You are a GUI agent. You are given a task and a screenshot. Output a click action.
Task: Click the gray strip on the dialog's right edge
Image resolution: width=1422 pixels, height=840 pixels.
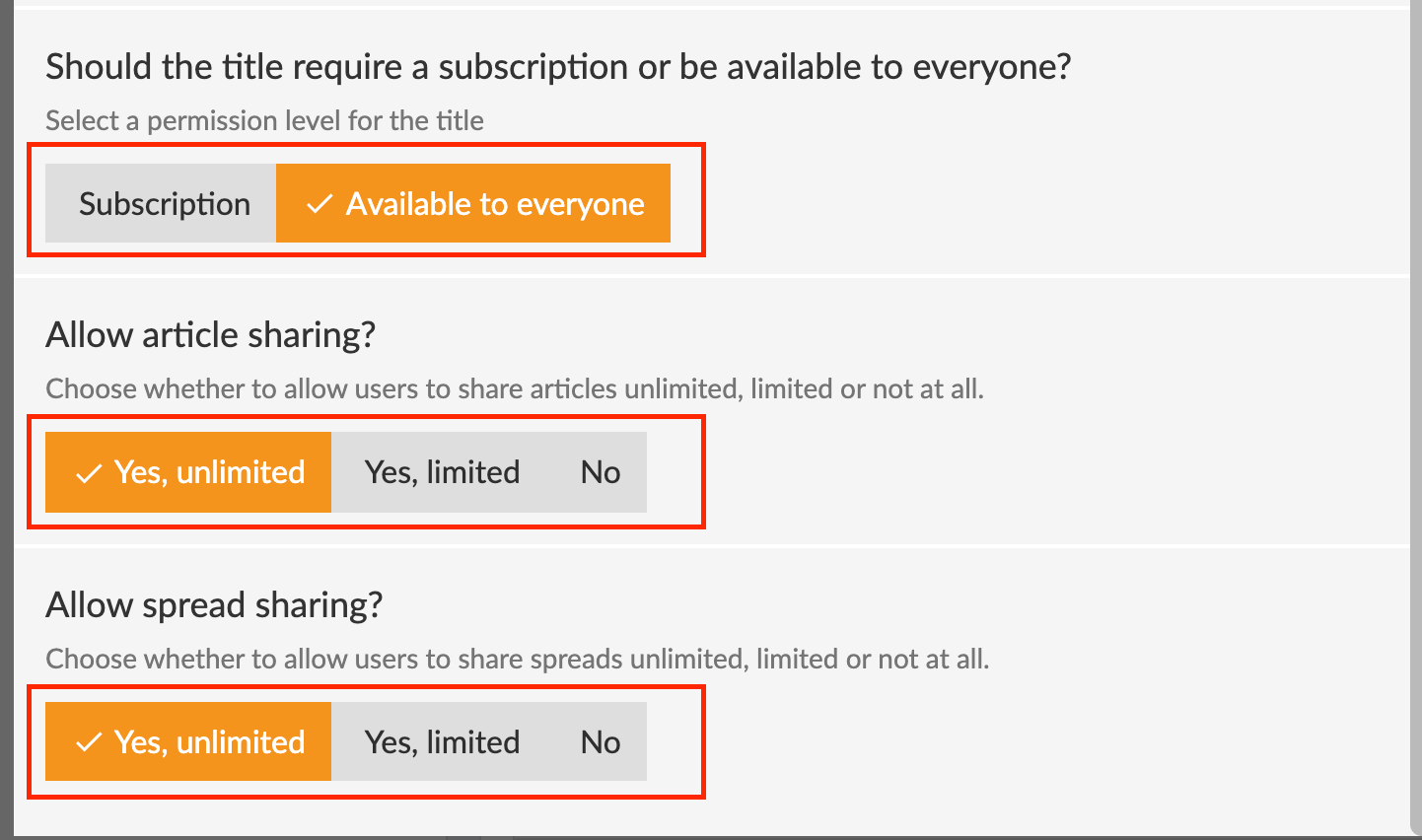tap(1416, 394)
